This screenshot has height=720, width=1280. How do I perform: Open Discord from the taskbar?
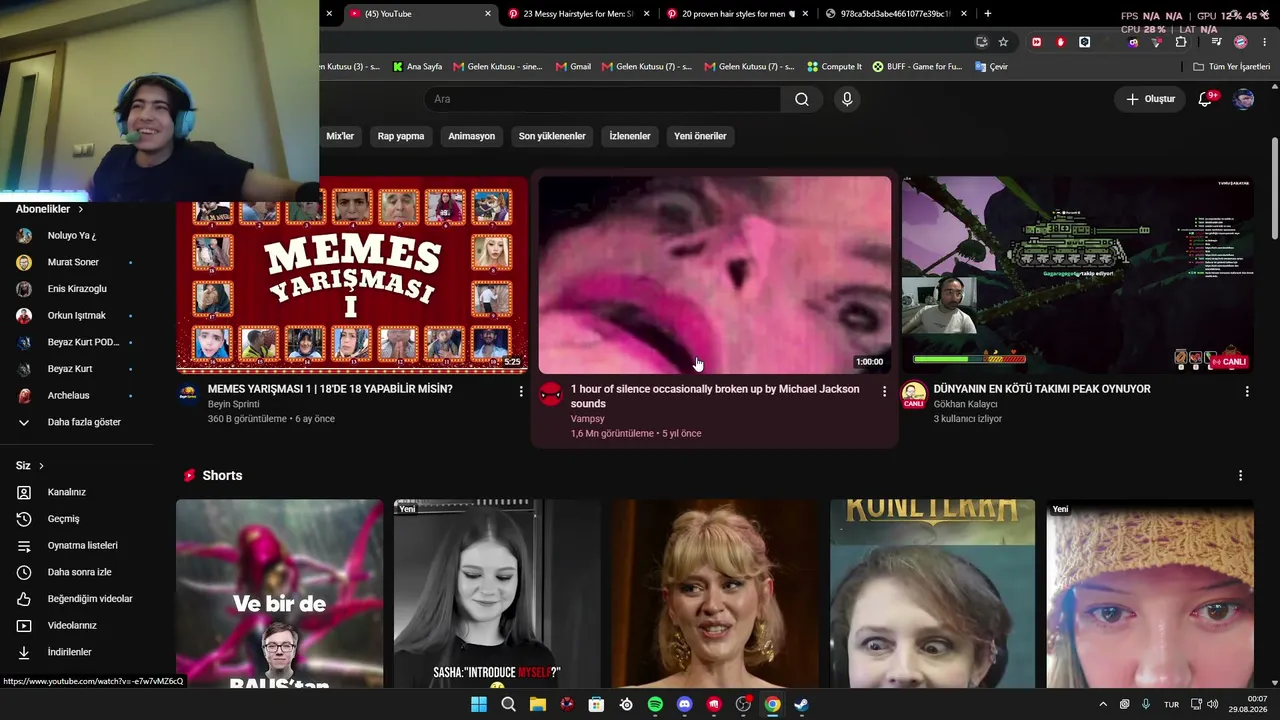pyautogui.click(x=684, y=704)
